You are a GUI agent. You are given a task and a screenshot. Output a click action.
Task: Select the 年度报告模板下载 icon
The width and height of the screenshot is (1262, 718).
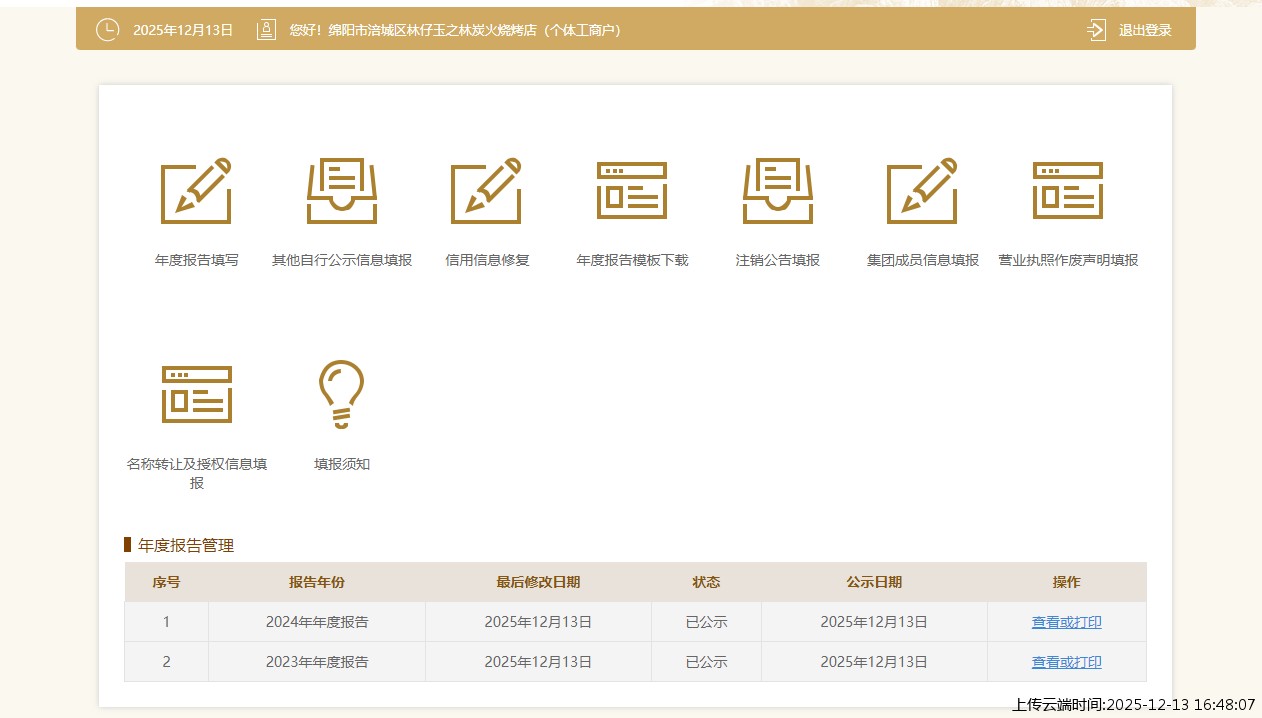coord(632,191)
